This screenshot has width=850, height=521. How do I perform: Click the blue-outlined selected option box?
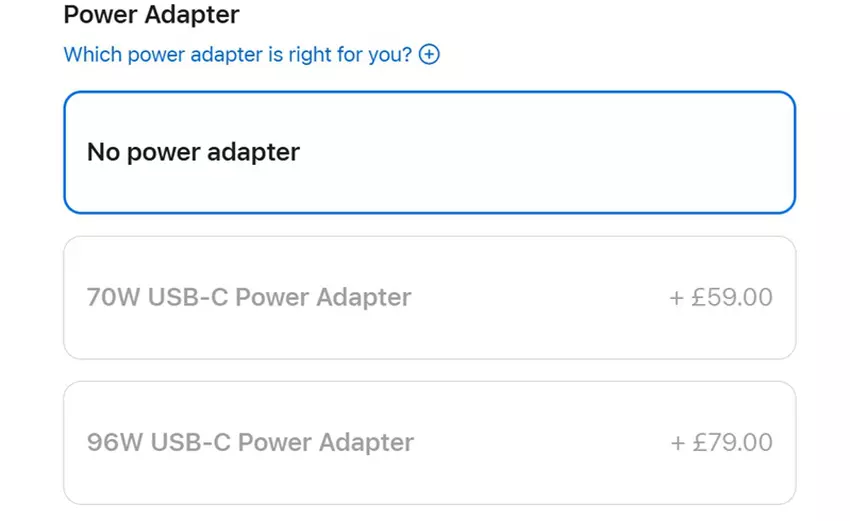pos(429,152)
